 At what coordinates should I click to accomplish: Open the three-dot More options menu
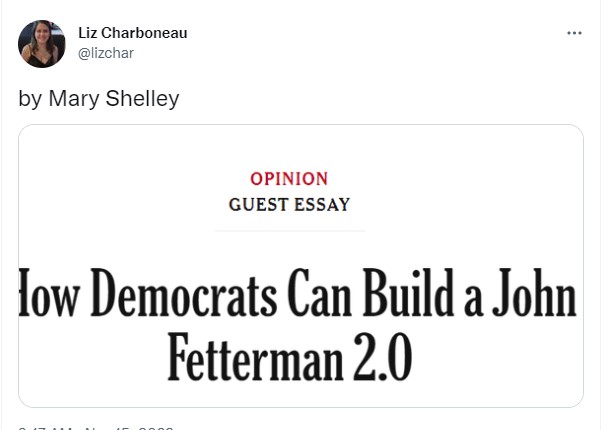(574, 33)
